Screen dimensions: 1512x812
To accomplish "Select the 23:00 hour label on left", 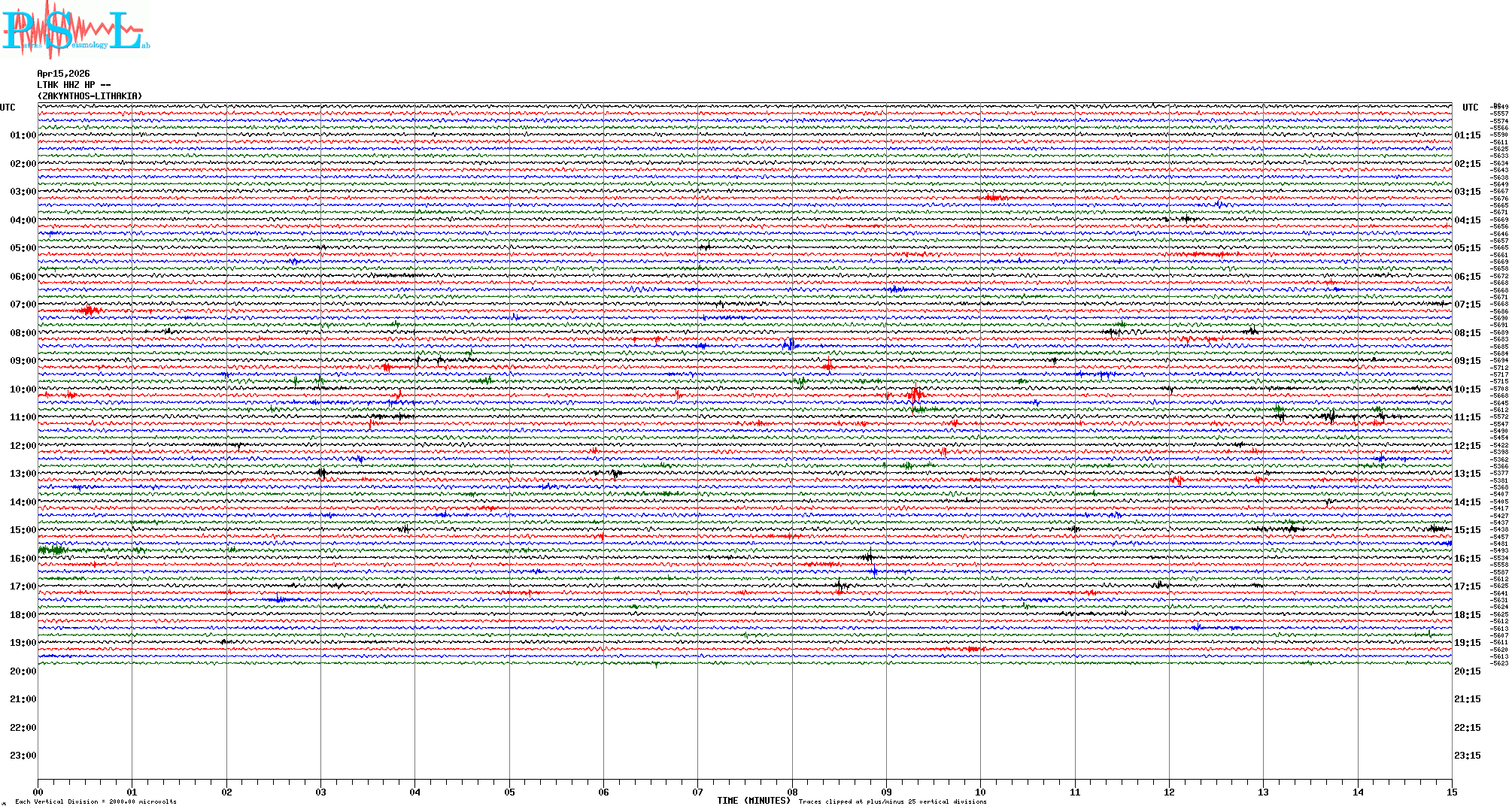I will 23,756.
